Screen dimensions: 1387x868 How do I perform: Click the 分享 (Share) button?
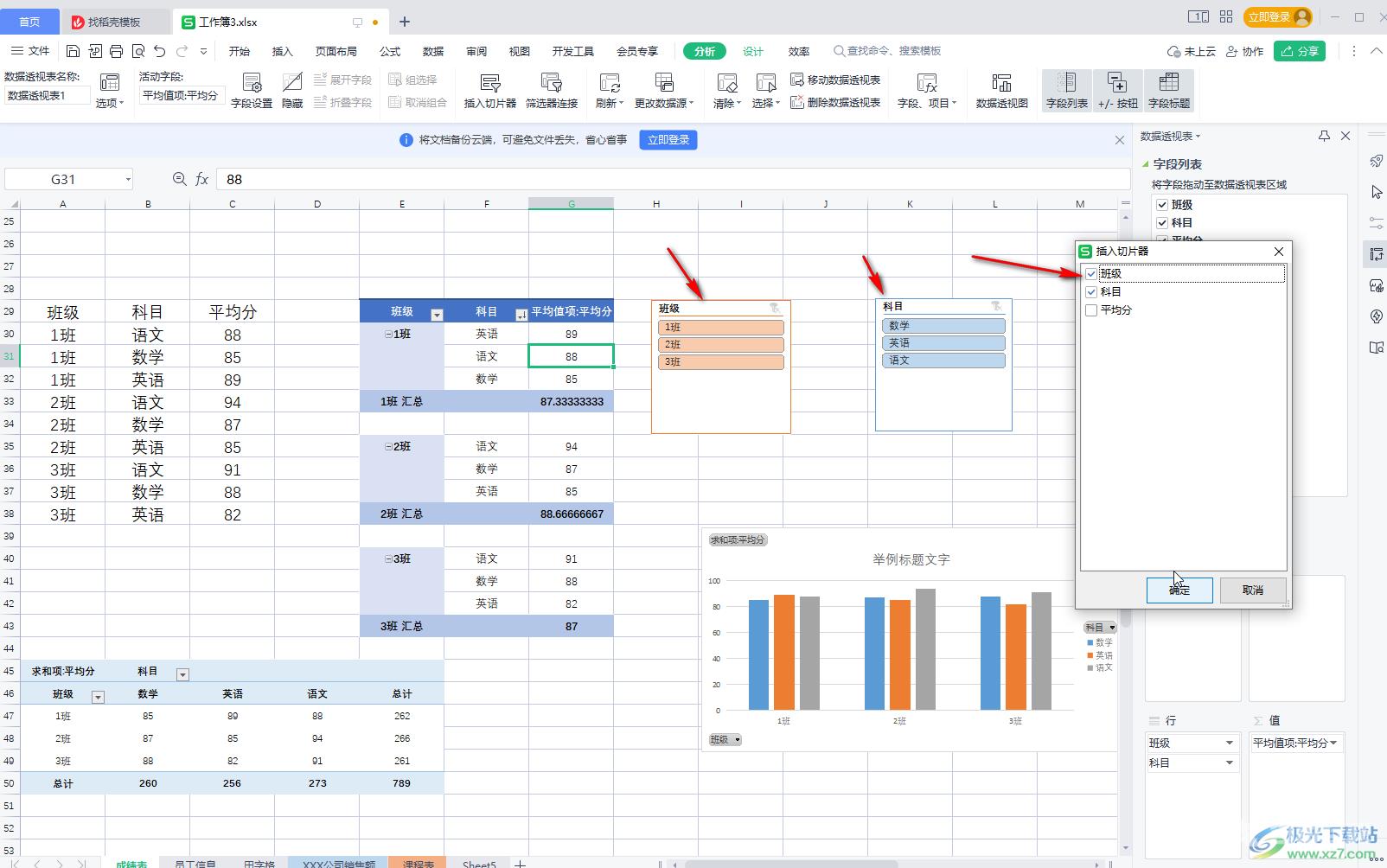coord(1301,51)
